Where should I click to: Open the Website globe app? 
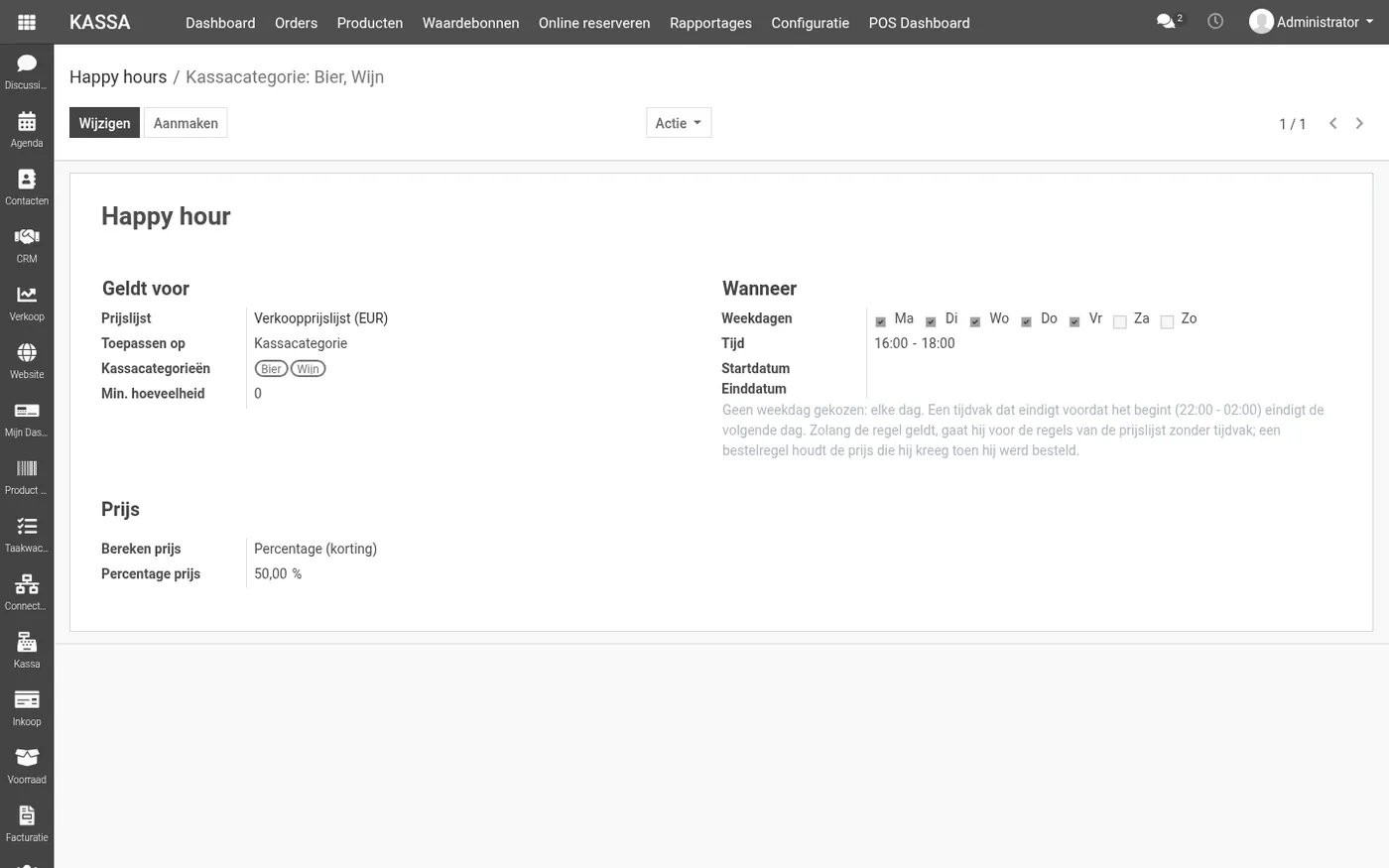[27, 360]
